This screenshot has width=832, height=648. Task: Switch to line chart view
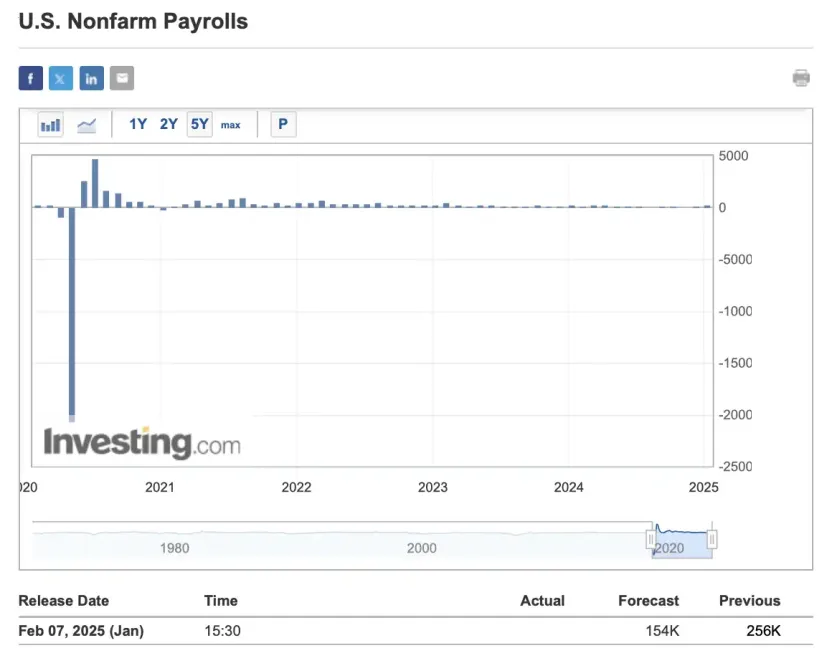click(87, 125)
